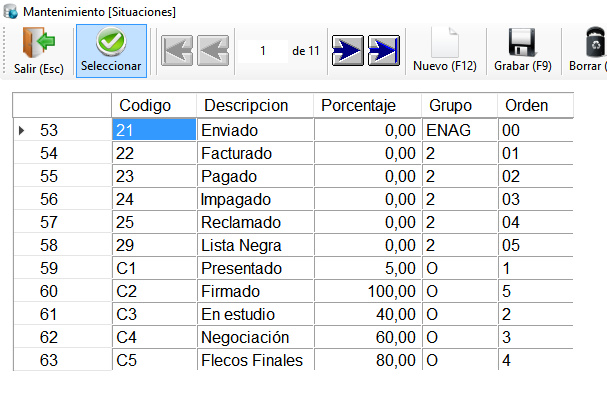Click the En estudio description cell
This screenshot has width=607, height=413.
tap(255, 314)
